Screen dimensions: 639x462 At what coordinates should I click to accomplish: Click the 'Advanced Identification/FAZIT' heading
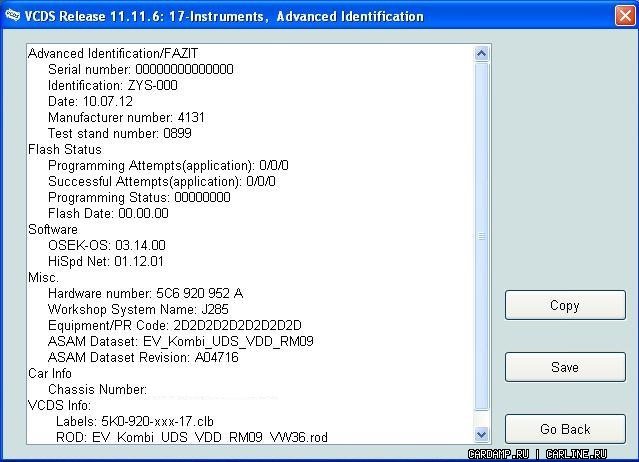113,53
